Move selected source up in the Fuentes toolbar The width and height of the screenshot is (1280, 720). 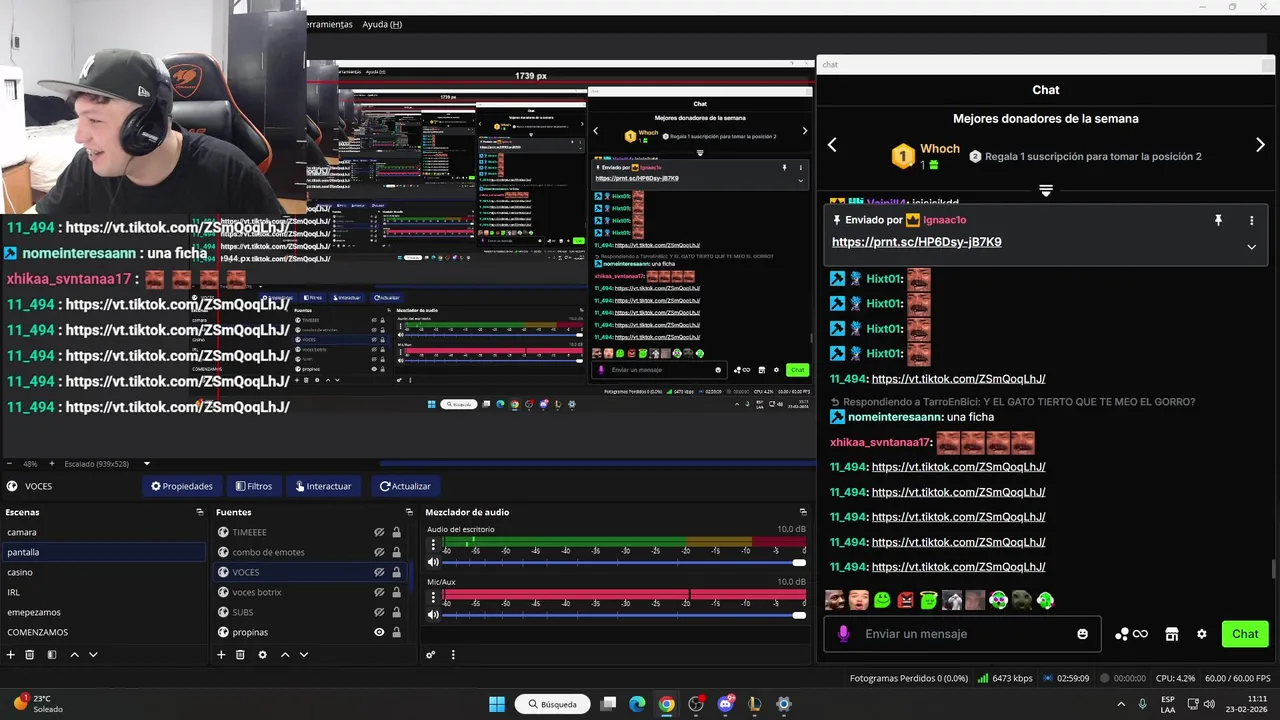[285, 655]
